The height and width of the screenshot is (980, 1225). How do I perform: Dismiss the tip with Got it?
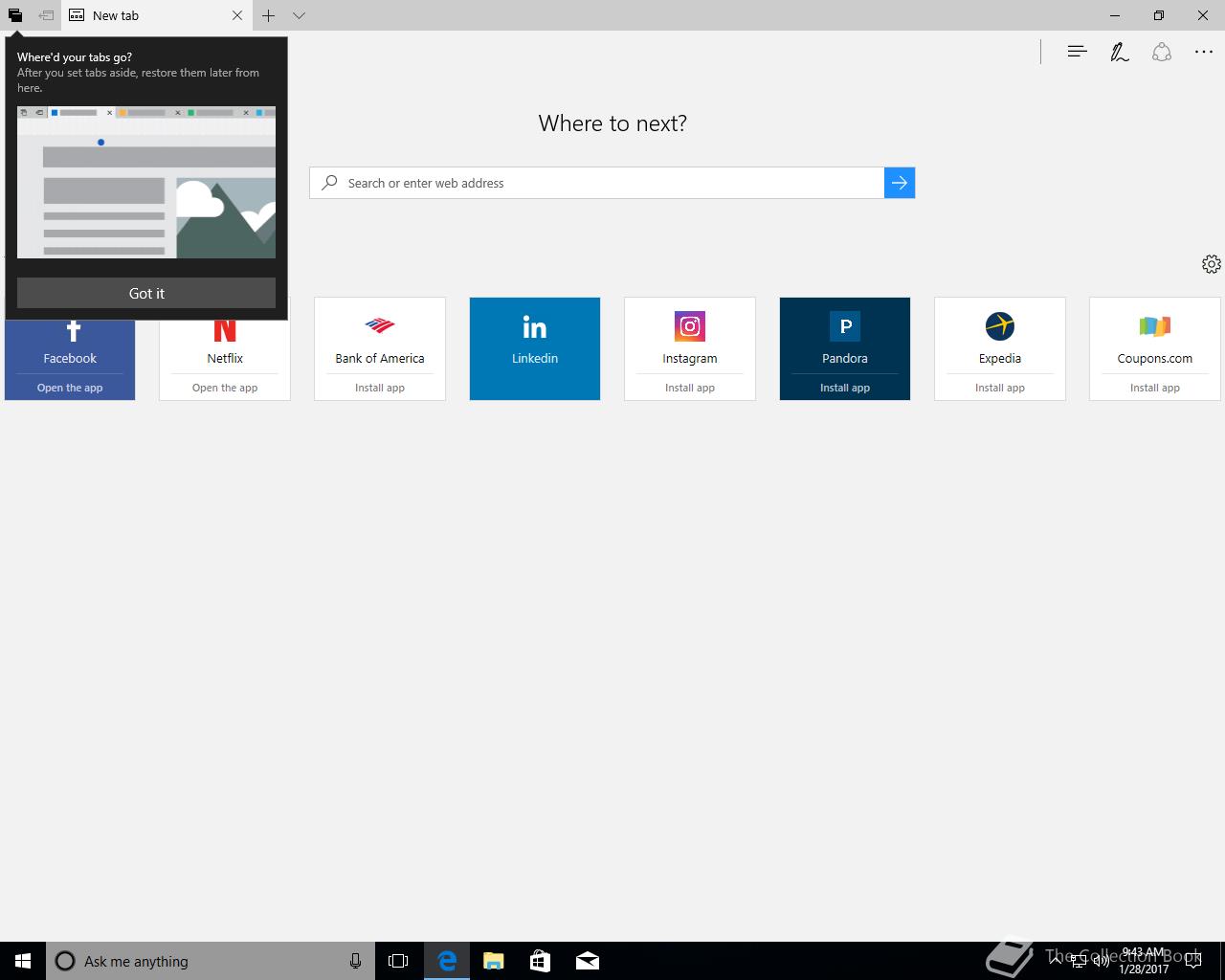pyautogui.click(x=146, y=293)
